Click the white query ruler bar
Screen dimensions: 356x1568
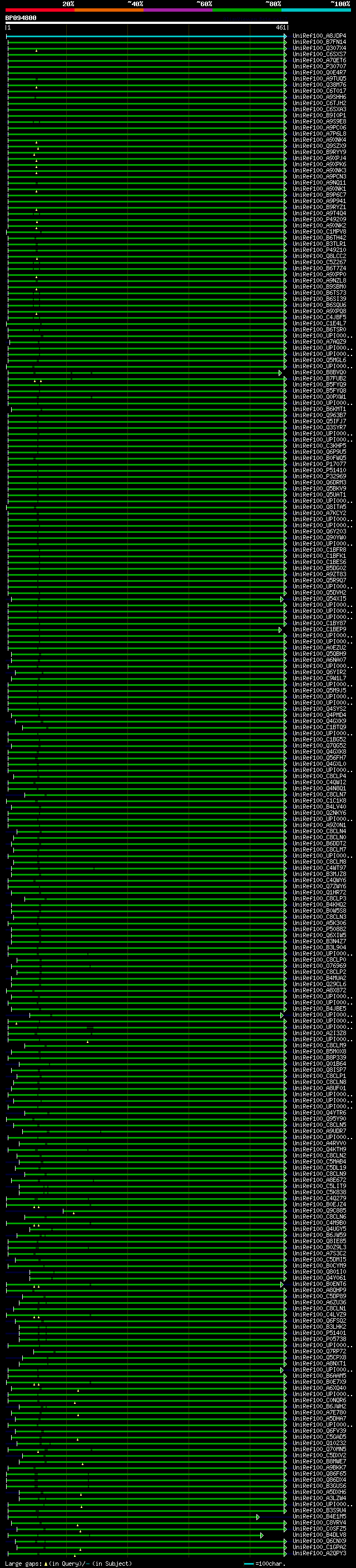pyautogui.click(x=147, y=23)
